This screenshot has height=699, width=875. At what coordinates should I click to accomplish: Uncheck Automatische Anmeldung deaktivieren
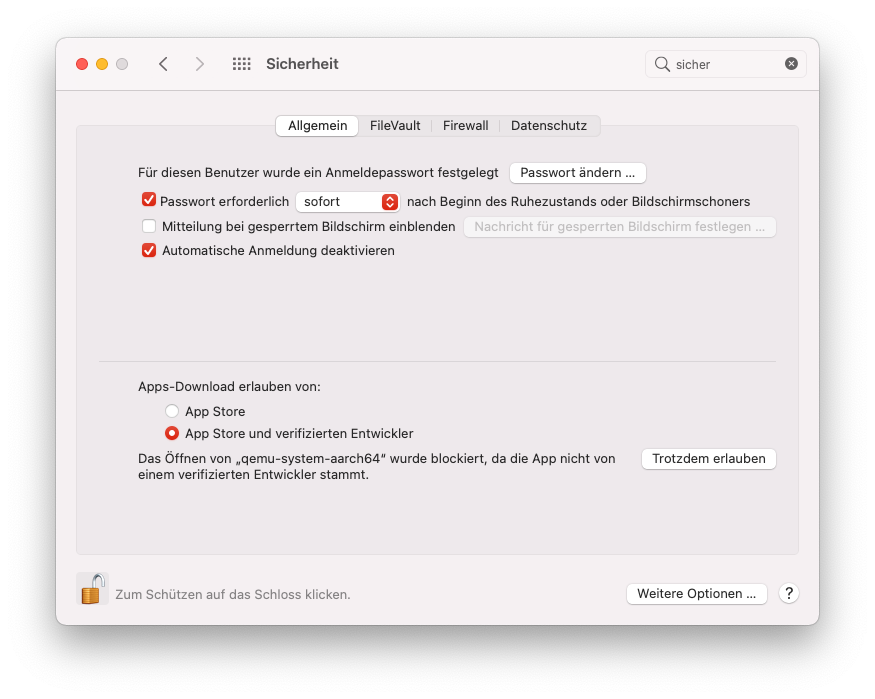point(149,250)
